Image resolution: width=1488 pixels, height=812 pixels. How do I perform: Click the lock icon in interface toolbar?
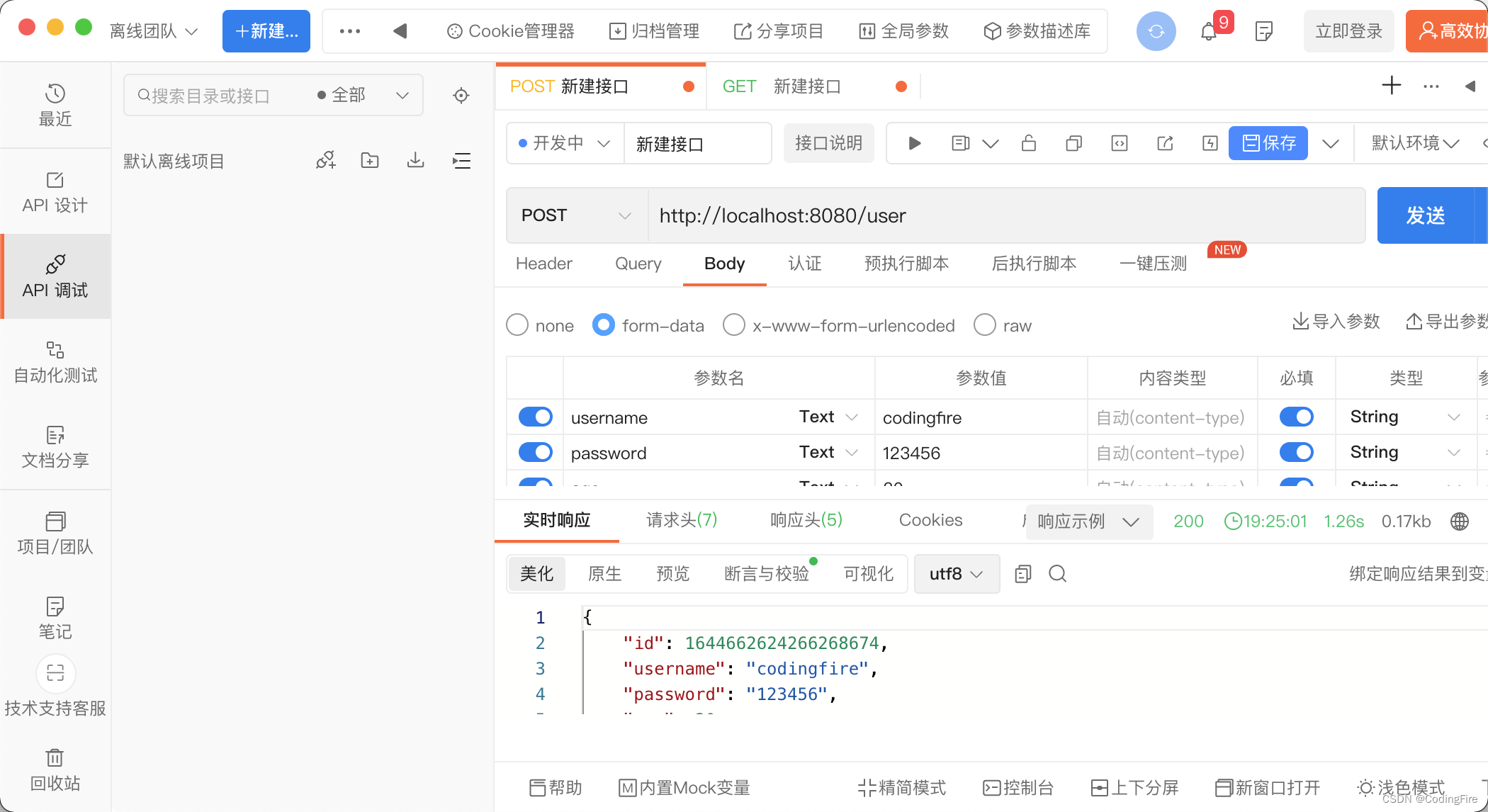(1029, 144)
